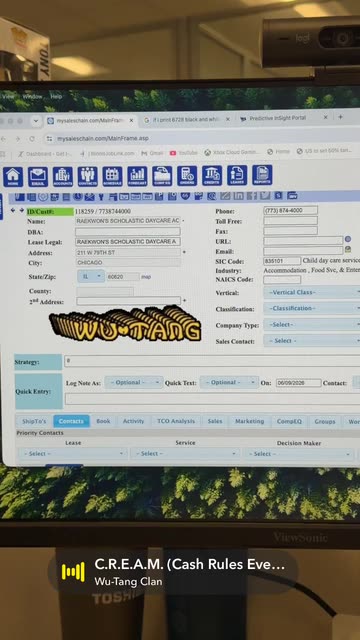Open the Help menu in menu bar

(x=56, y=97)
